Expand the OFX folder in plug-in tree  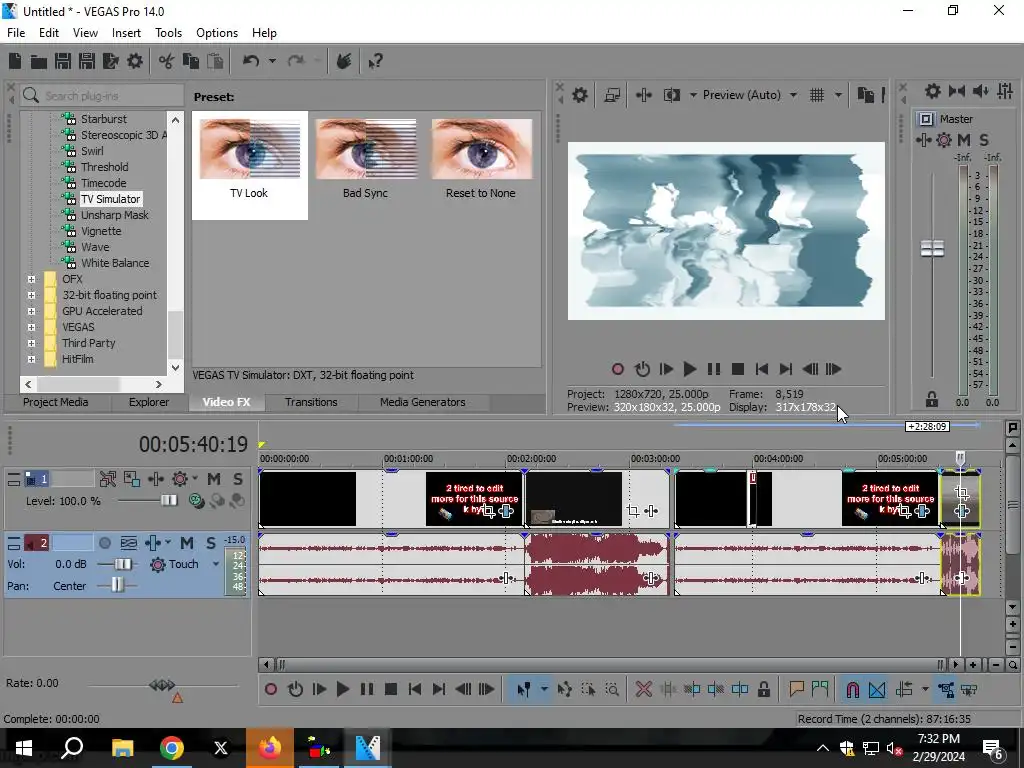[31, 279]
